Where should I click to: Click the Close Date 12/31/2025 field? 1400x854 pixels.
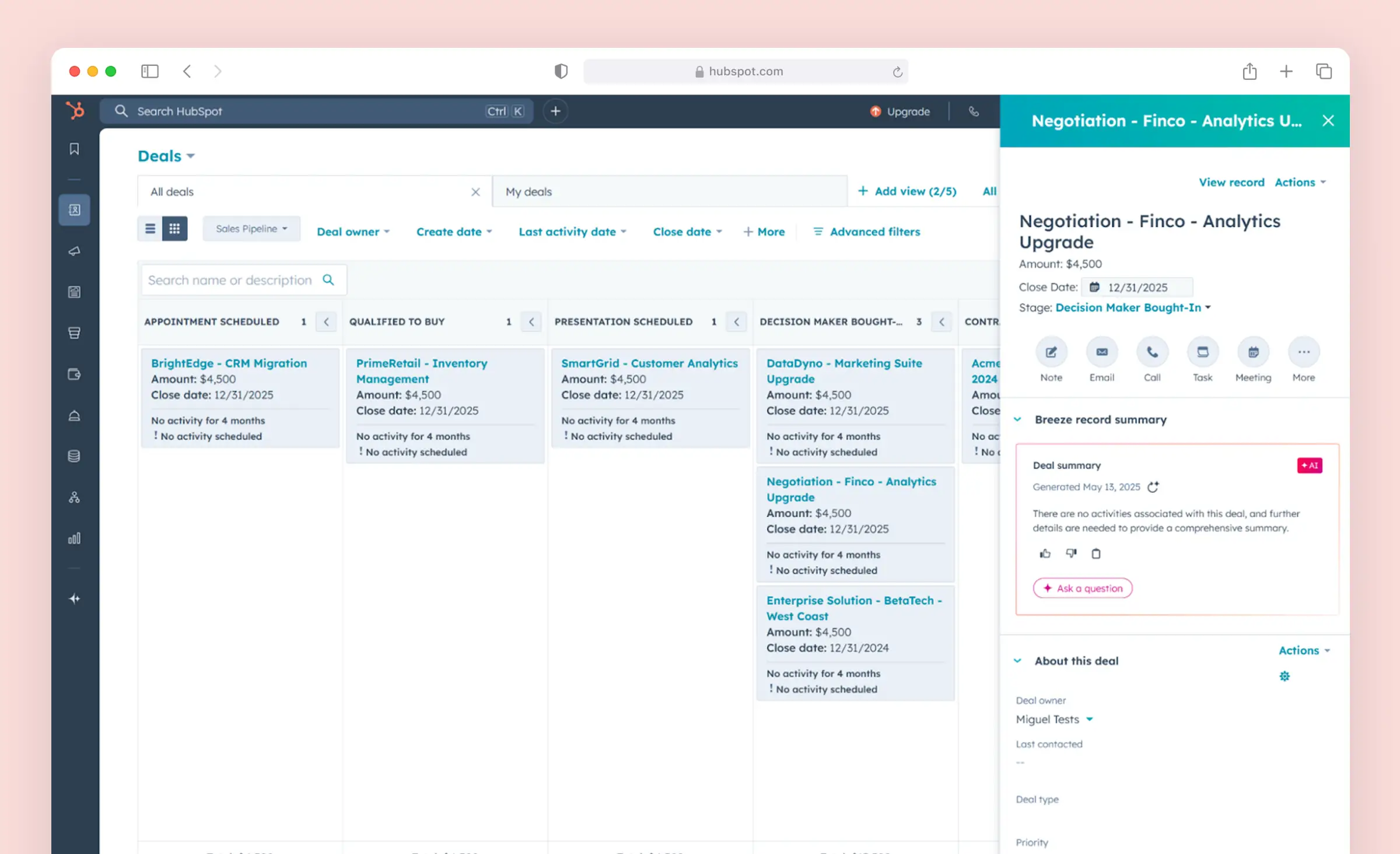[1137, 287]
